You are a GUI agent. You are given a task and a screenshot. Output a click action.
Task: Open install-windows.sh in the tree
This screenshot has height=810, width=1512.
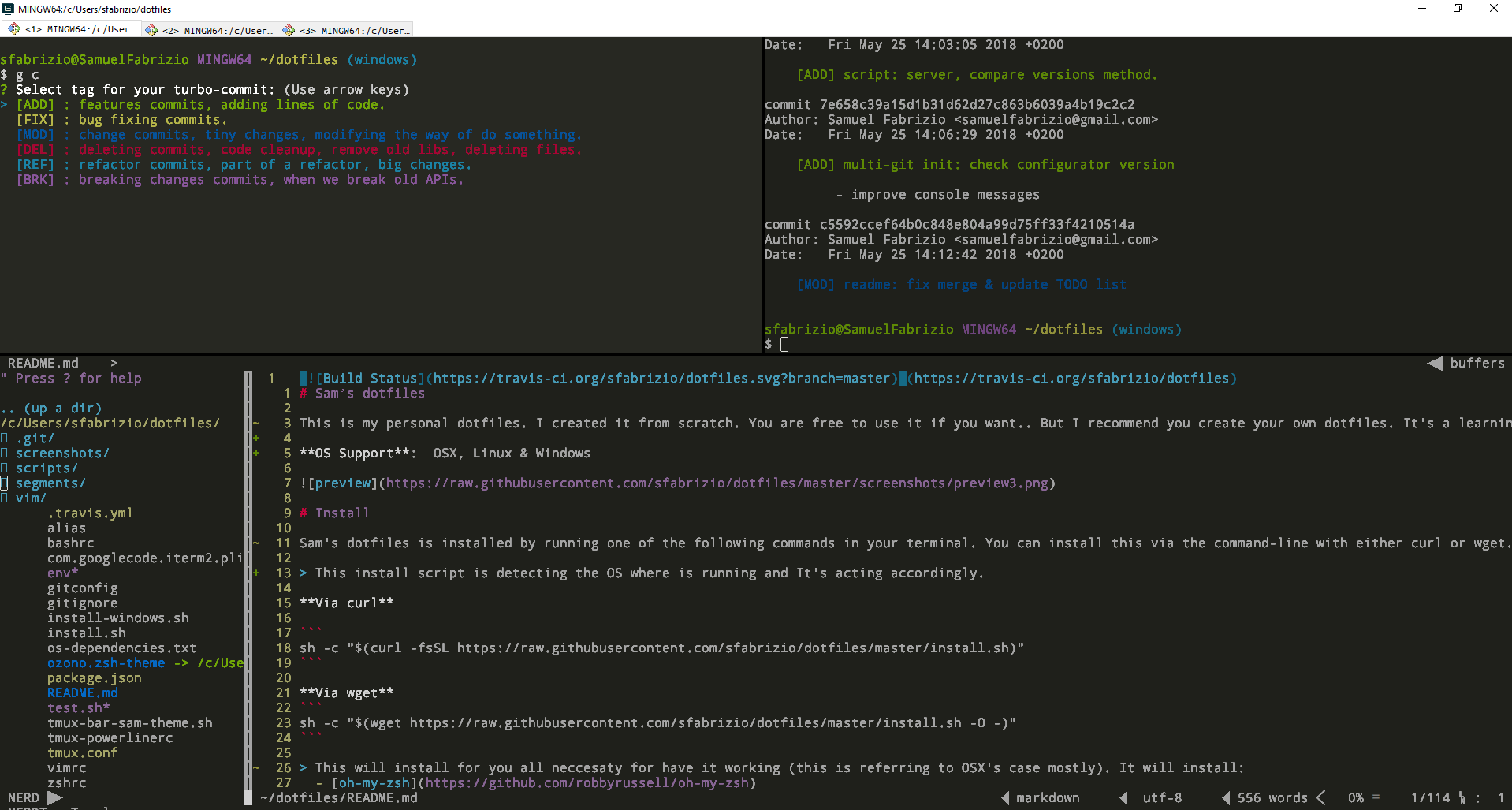point(117,618)
